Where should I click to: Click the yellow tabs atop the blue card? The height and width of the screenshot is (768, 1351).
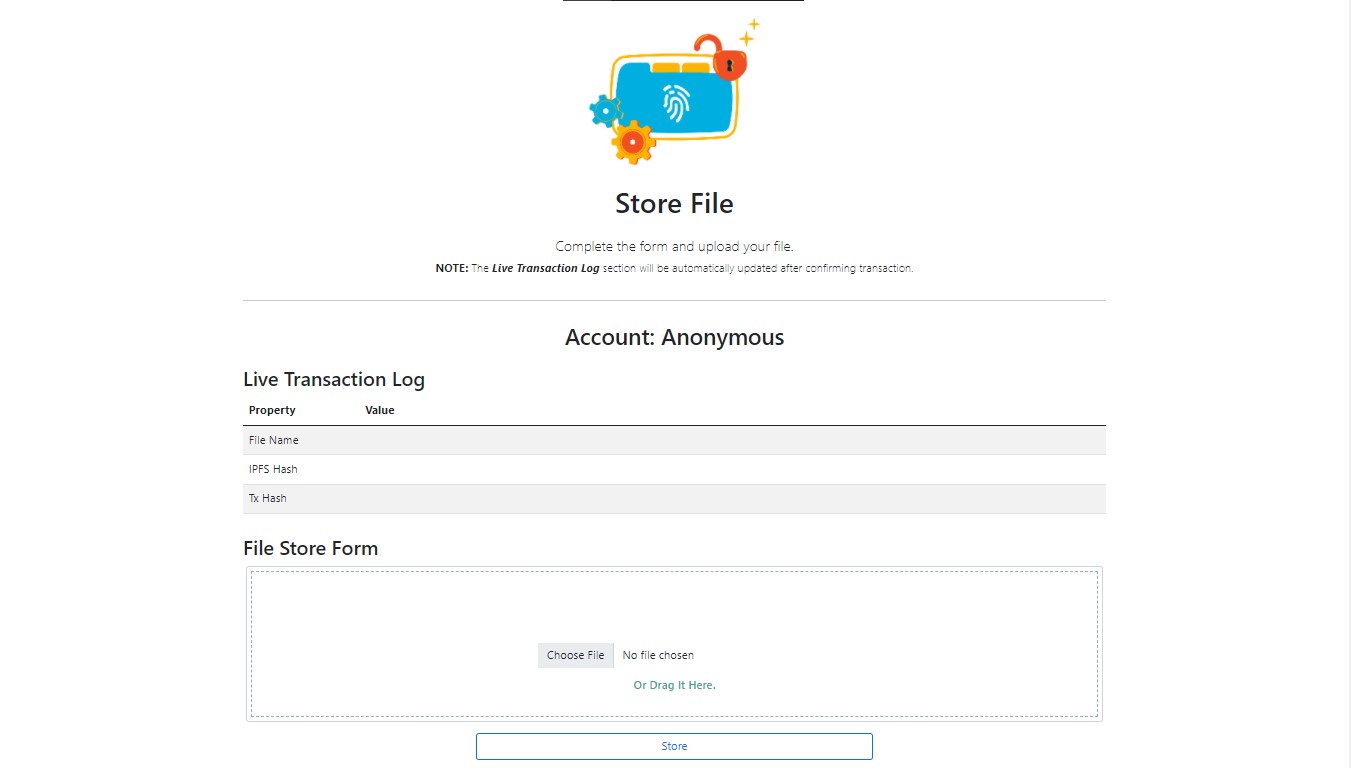[x=681, y=68]
